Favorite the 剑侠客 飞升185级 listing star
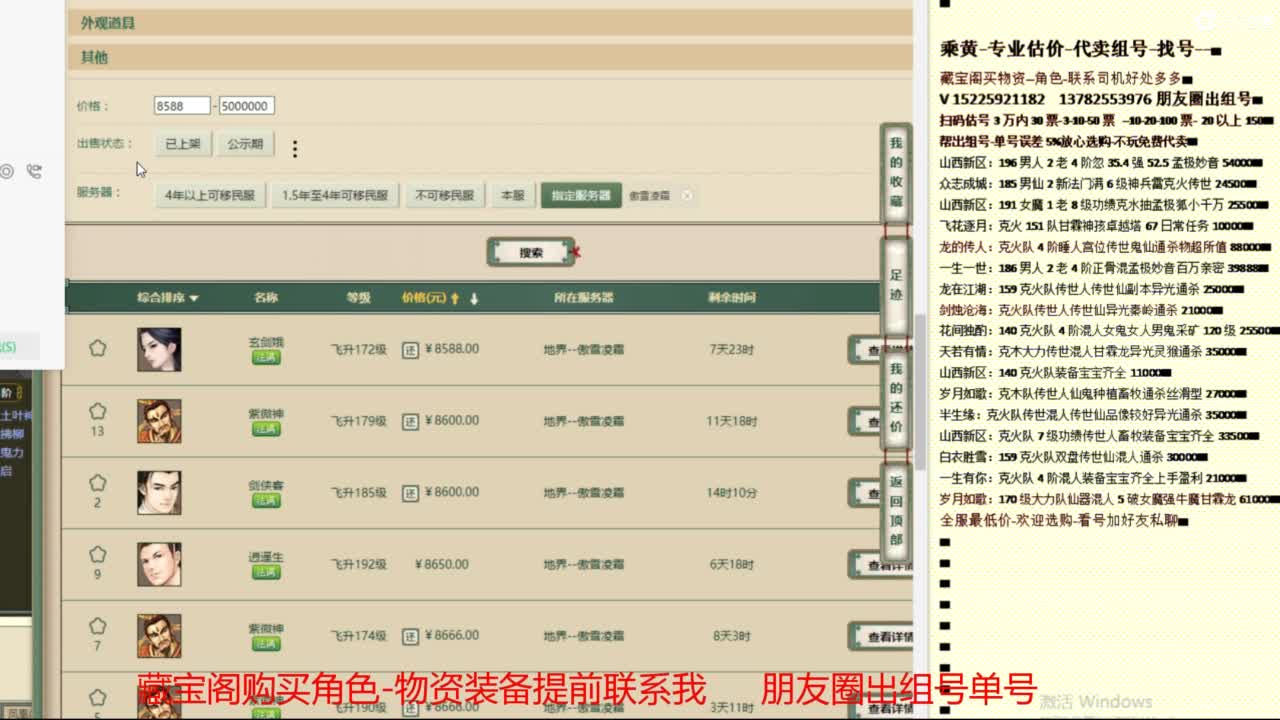This screenshot has width=1280, height=720. [97, 483]
